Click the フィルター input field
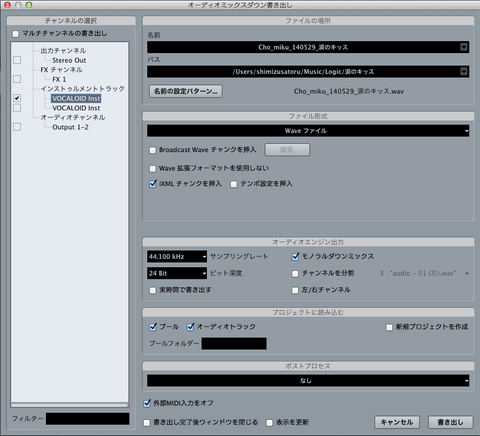Screen dimensions: 480x436 click(x=88, y=419)
